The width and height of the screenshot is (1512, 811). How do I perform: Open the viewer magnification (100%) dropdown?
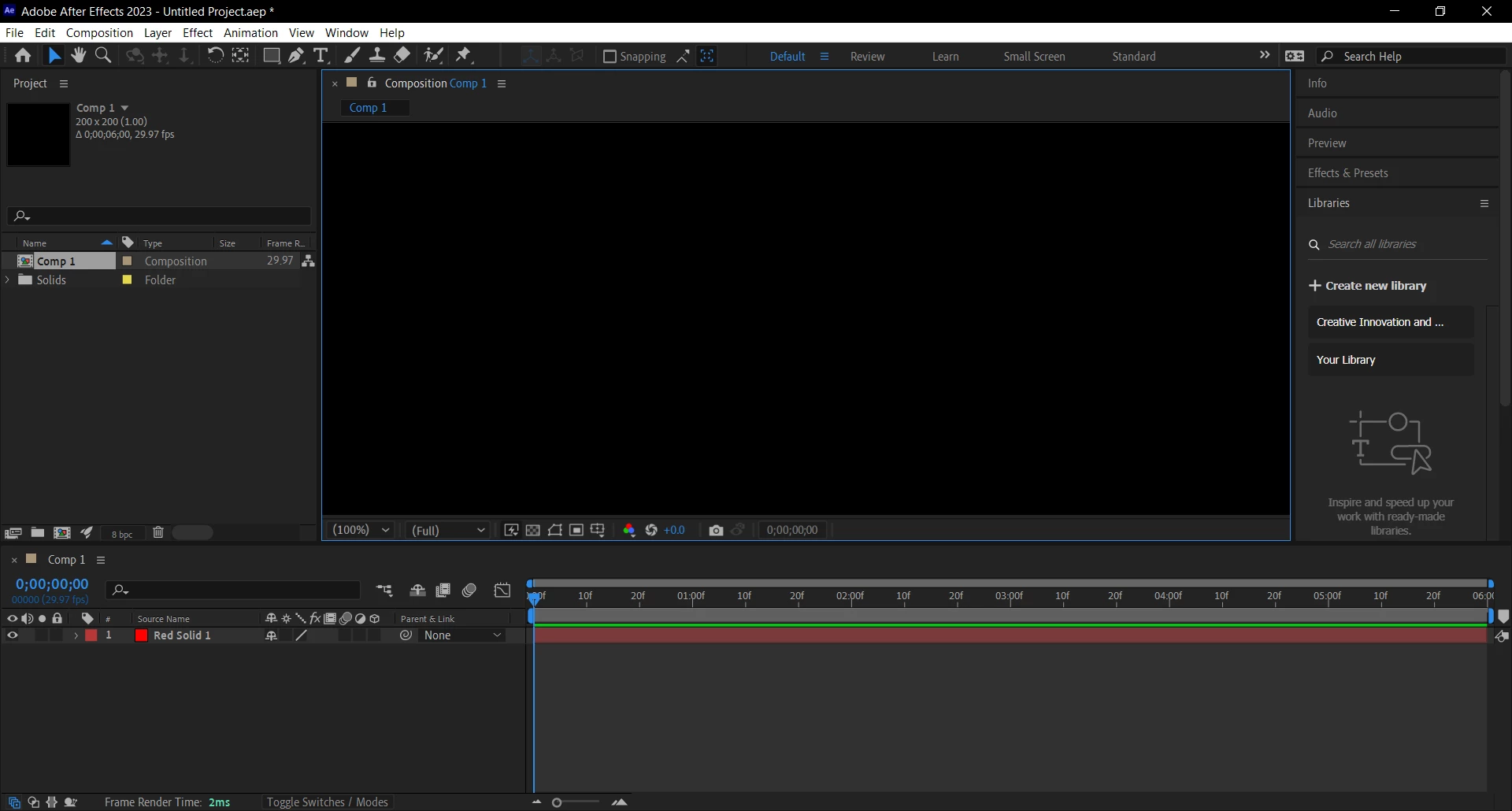pos(361,531)
